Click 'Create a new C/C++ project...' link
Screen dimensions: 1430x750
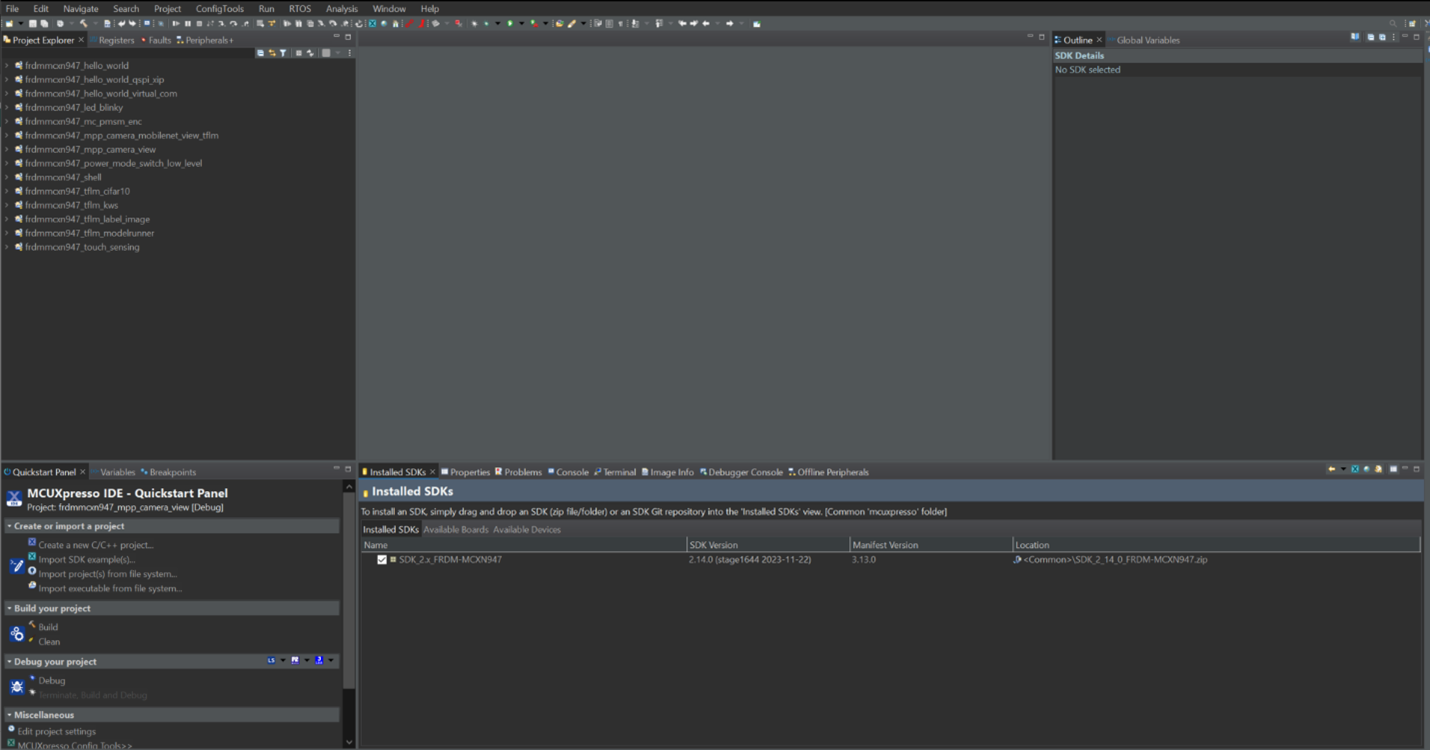click(x=96, y=545)
